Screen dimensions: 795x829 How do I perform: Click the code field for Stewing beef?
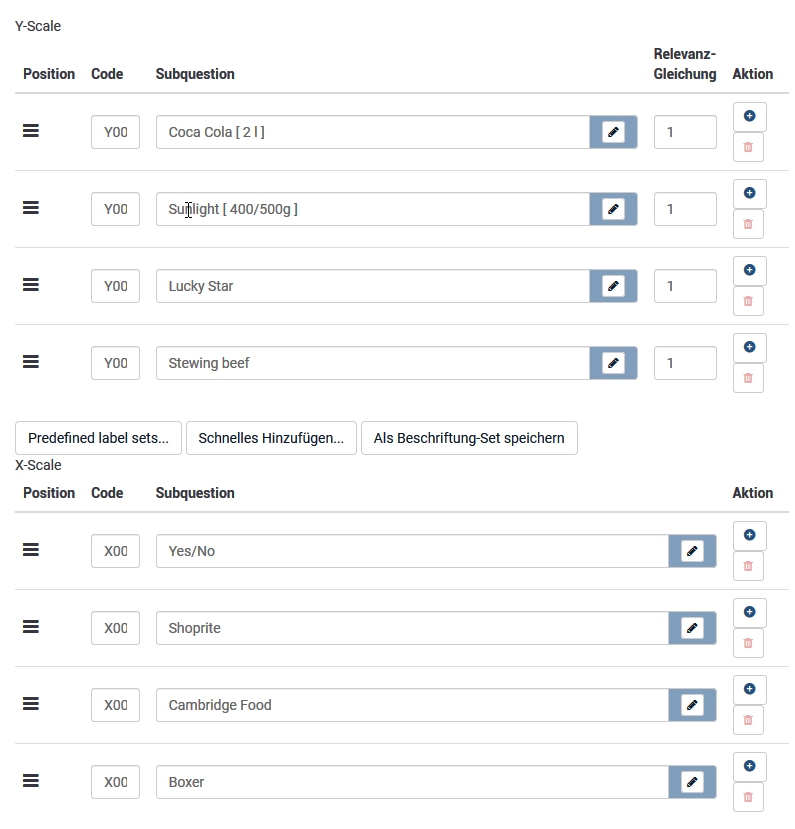click(115, 363)
